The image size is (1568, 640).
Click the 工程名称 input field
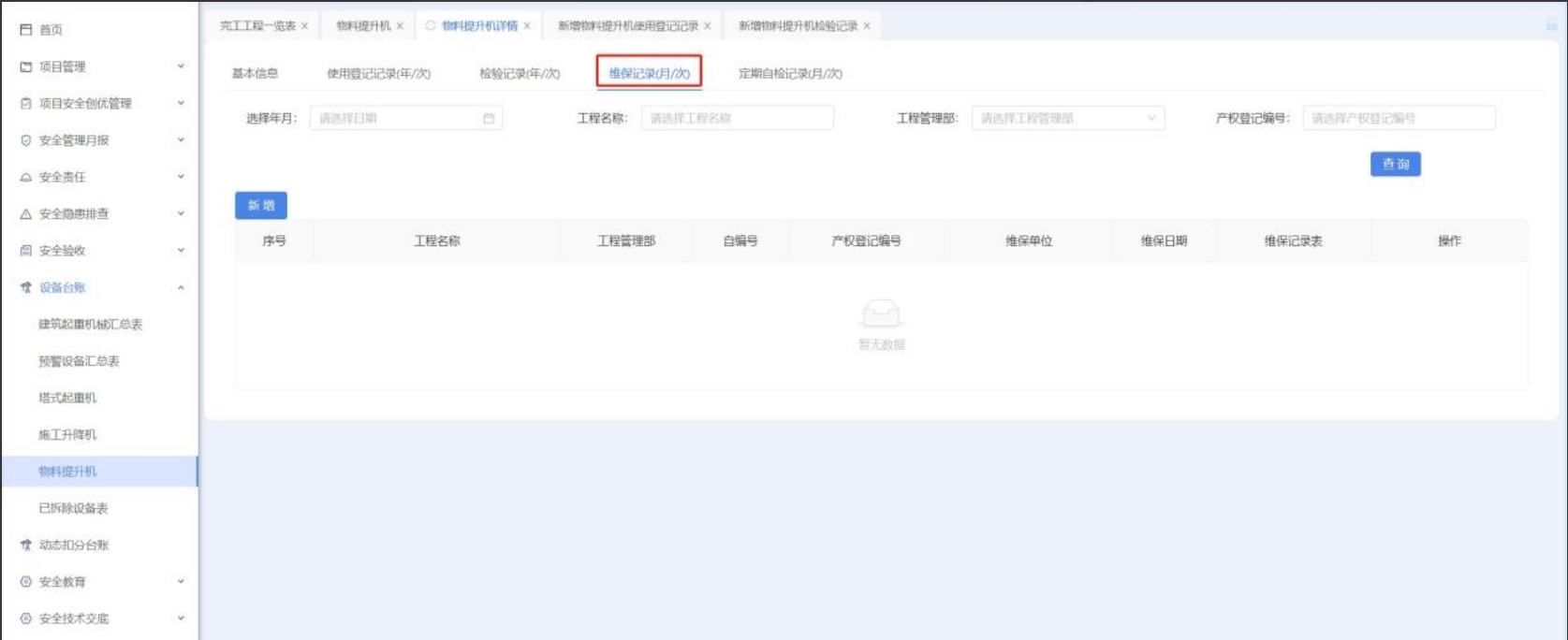pyautogui.click(x=737, y=119)
